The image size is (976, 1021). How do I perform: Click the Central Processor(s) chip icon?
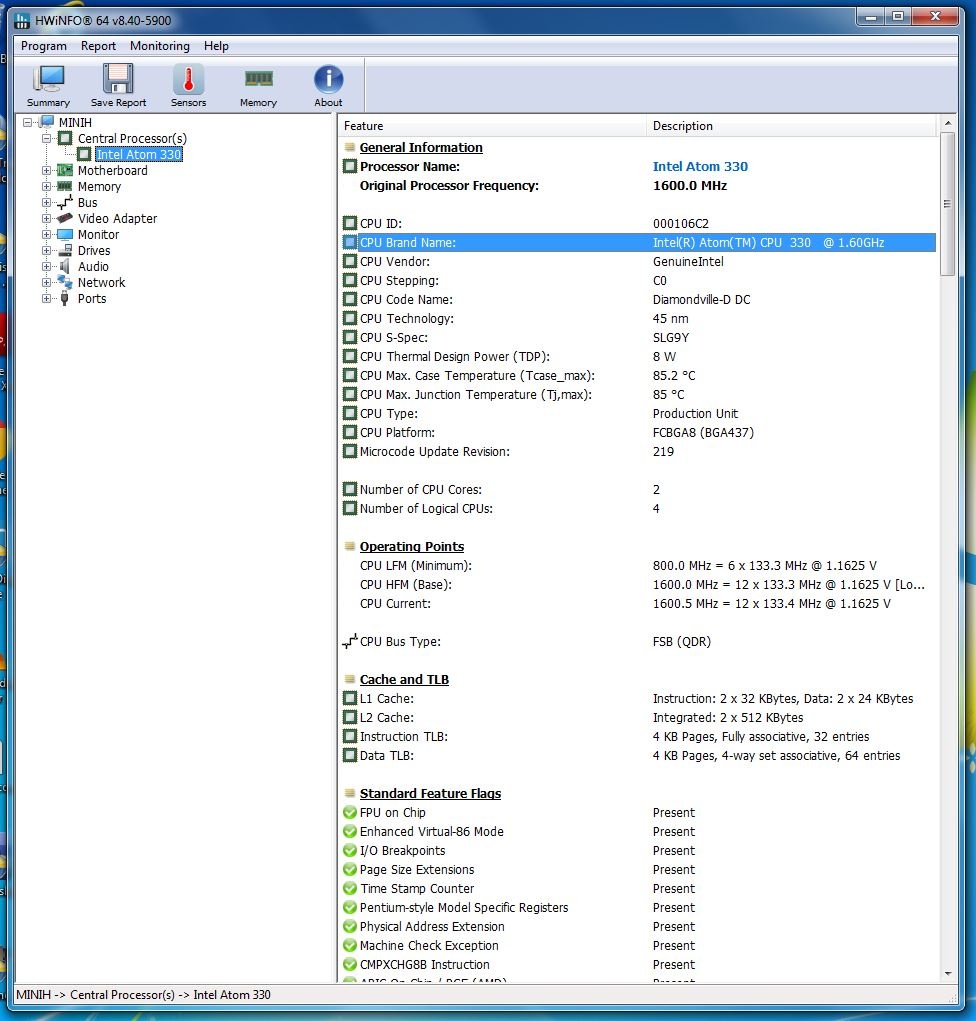click(65, 138)
